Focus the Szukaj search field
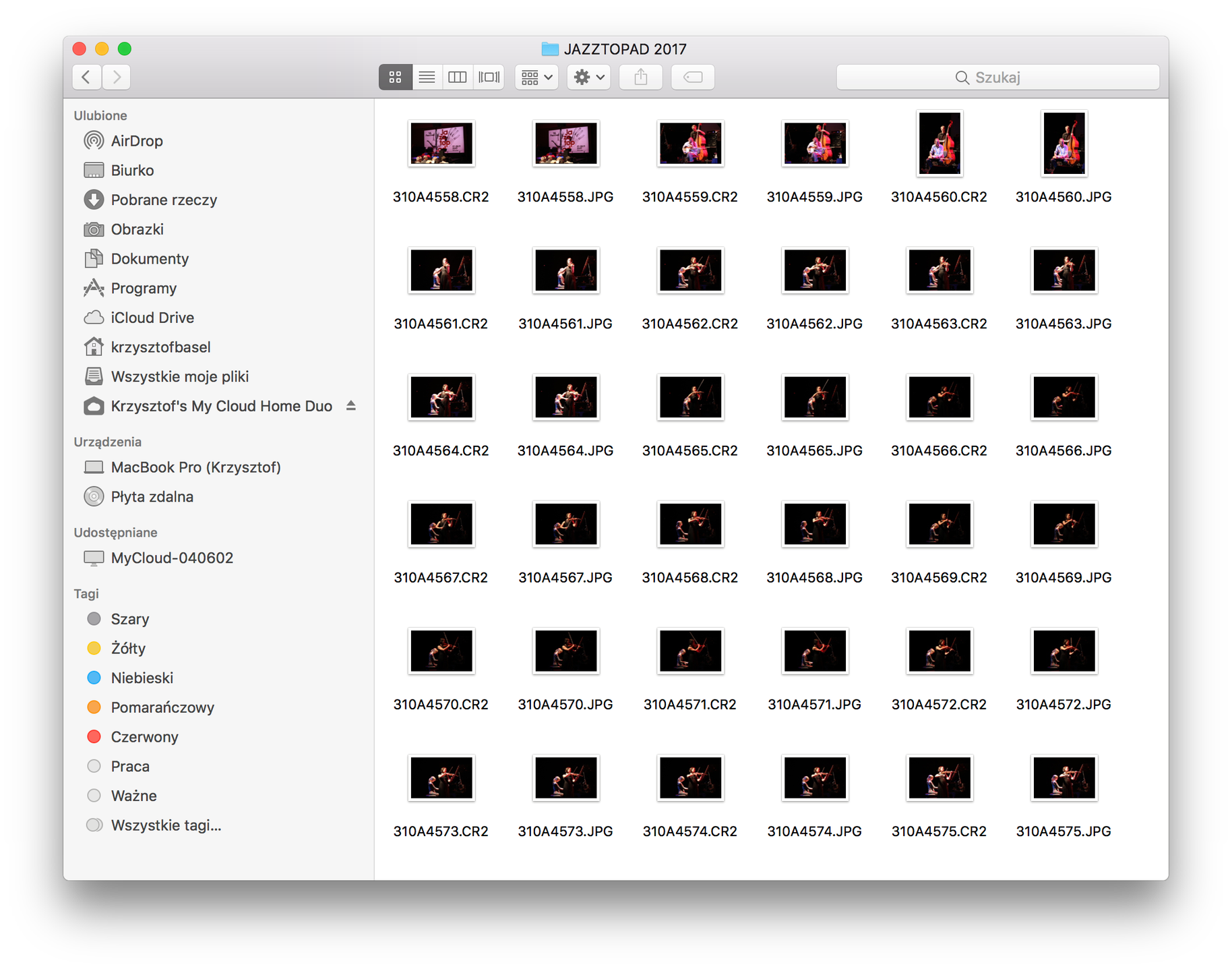 pos(997,77)
